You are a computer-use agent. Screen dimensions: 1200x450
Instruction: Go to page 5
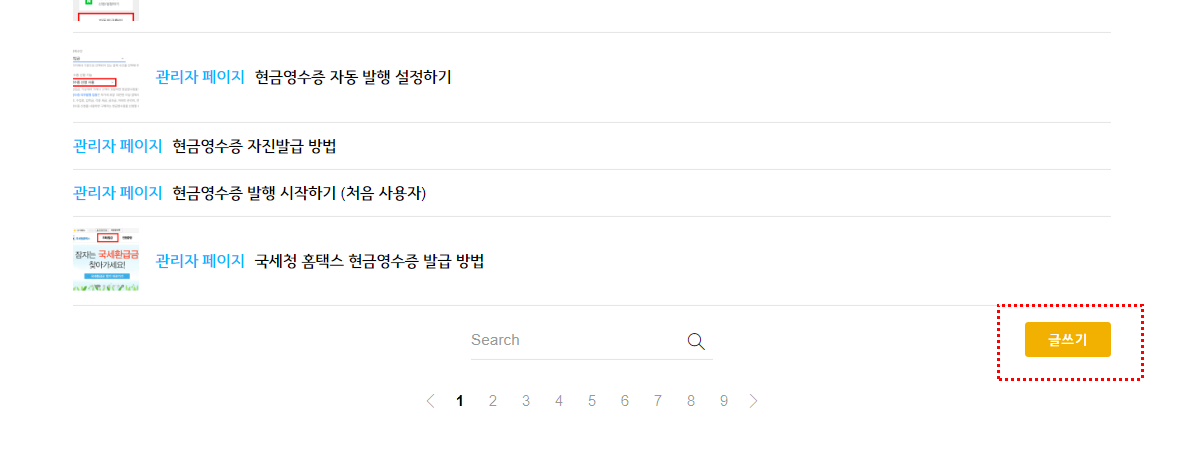592,401
